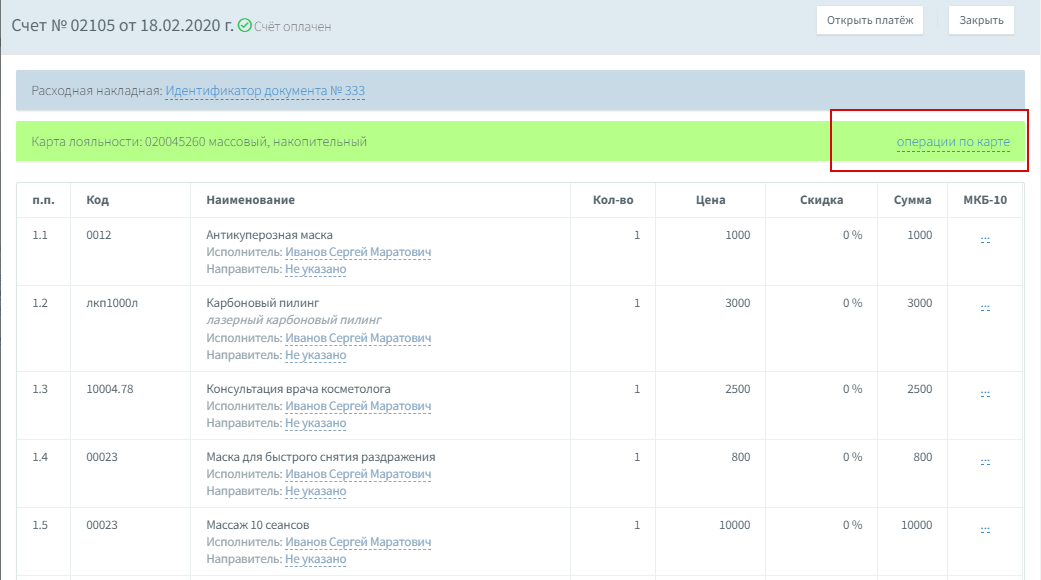
Task: Open МКБ-10 dots for Антикуперозная маска row
Action: (x=985, y=239)
